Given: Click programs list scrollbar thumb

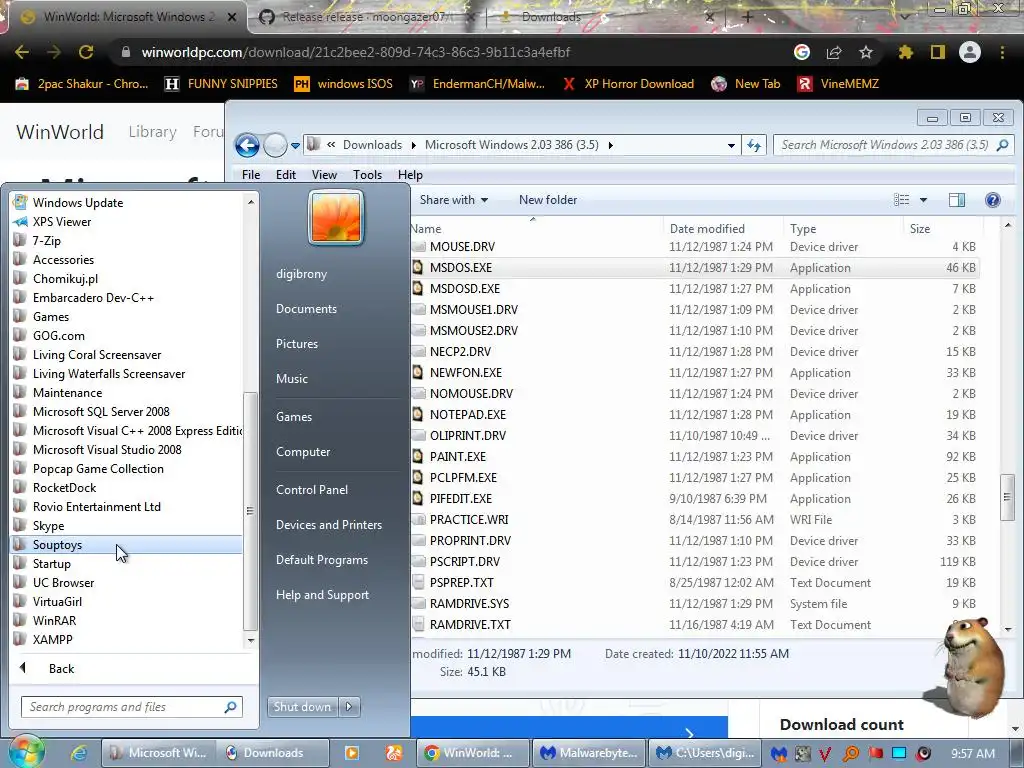Looking at the screenshot, I should coord(250,511).
